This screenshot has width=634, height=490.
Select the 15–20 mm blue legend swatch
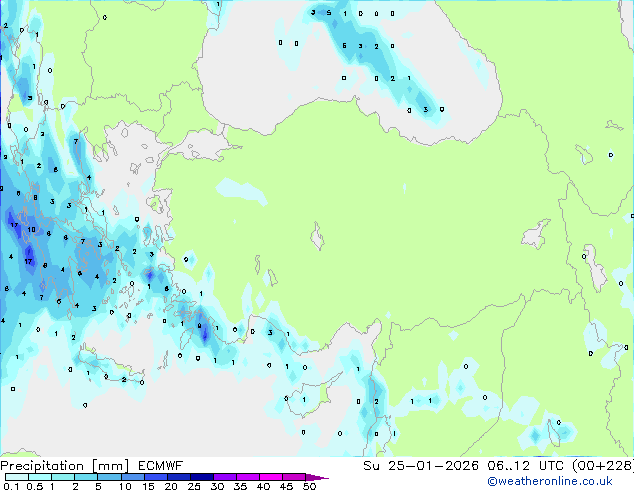pos(156,477)
